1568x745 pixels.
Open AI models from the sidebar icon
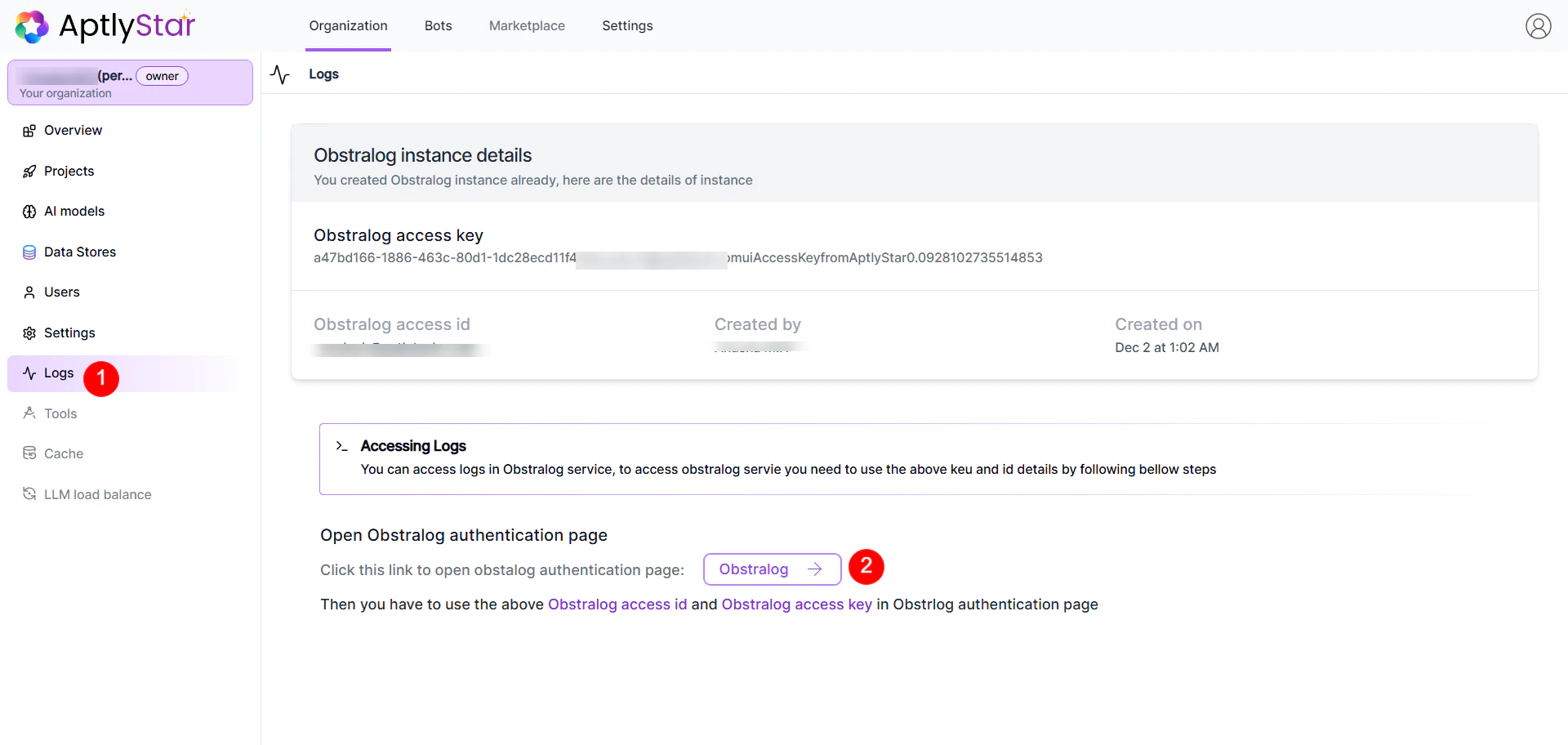point(29,211)
